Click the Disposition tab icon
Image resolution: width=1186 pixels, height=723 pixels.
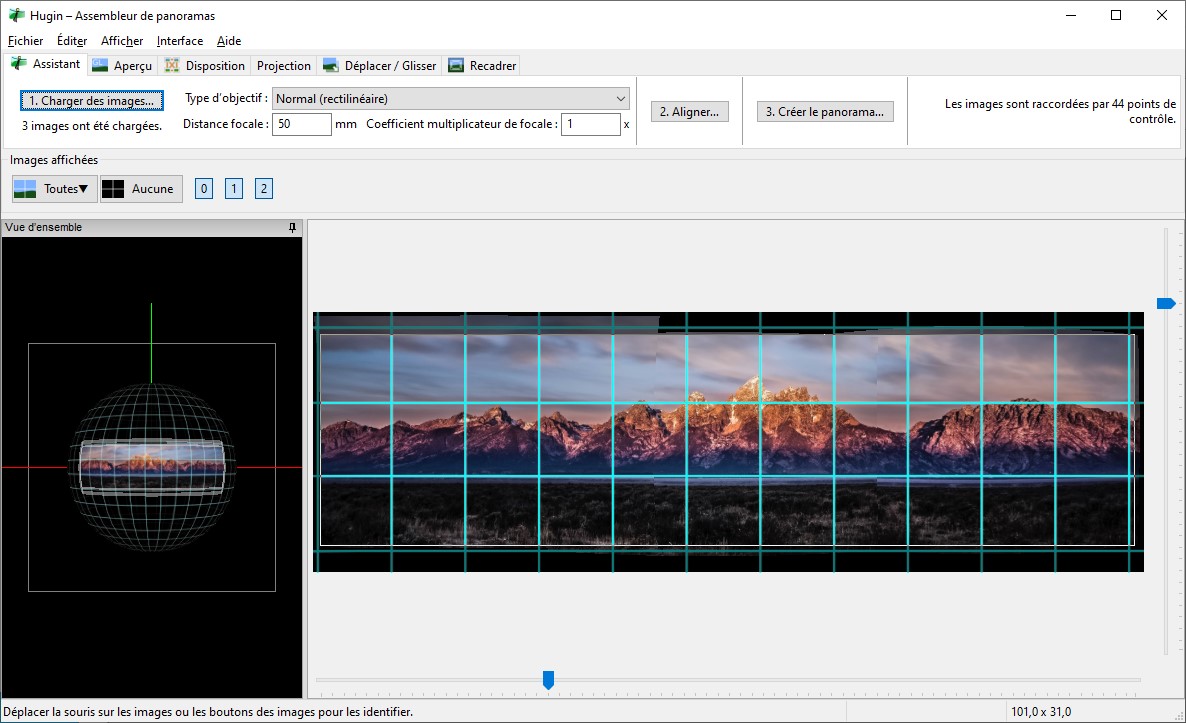172,66
